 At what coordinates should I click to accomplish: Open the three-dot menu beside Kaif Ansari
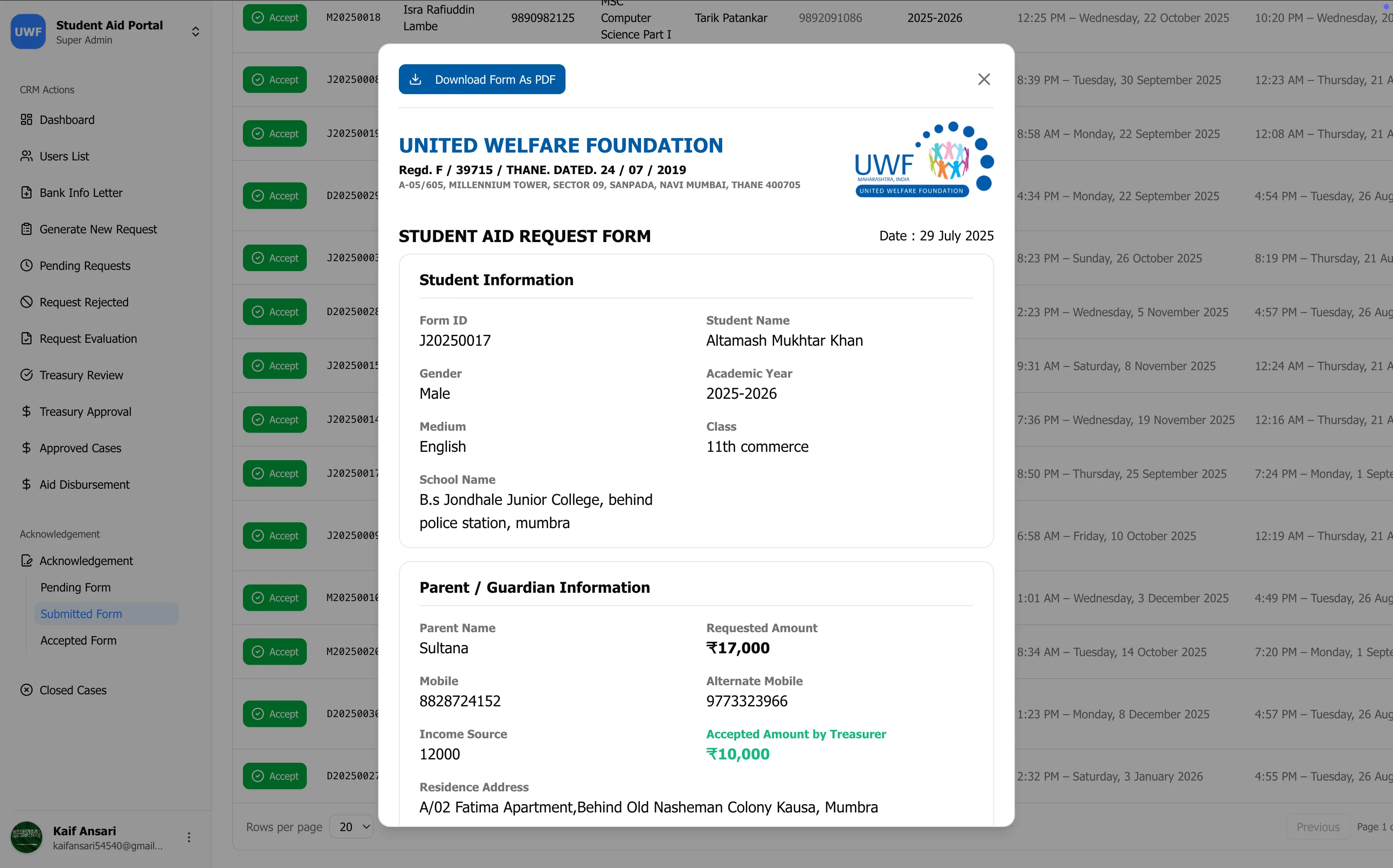189,837
